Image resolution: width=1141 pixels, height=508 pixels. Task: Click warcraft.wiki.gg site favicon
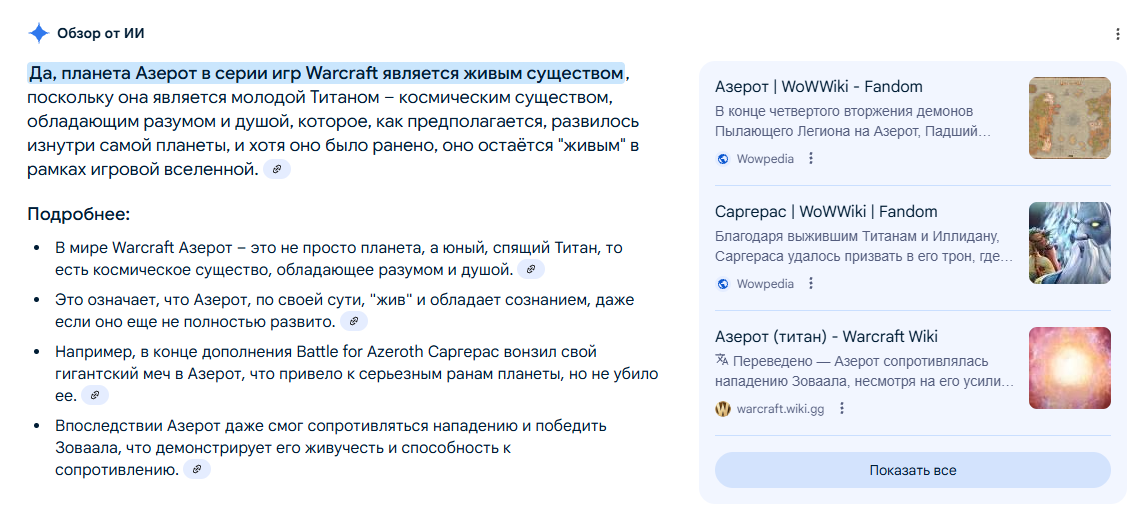tap(723, 408)
